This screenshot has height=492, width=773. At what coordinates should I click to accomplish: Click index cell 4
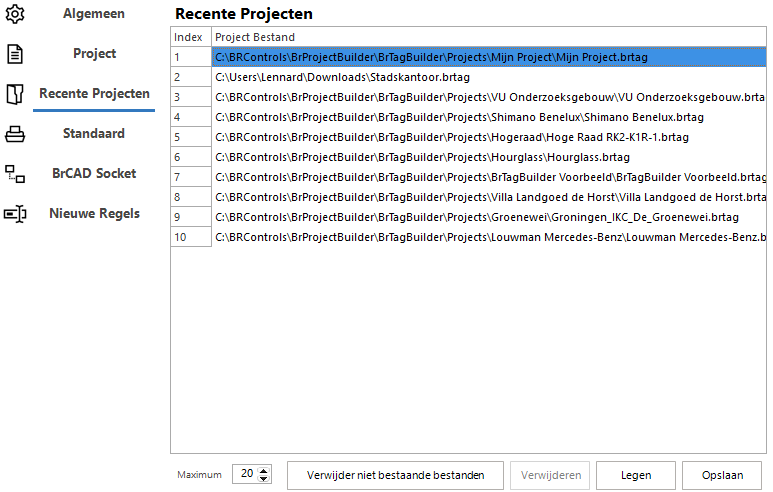click(191, 117)
